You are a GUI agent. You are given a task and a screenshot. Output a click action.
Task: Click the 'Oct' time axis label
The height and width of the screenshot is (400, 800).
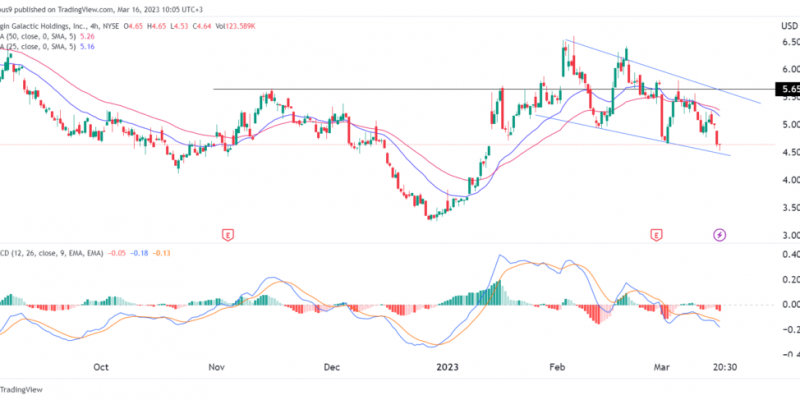pyautogui.click(x=102, y=367)
